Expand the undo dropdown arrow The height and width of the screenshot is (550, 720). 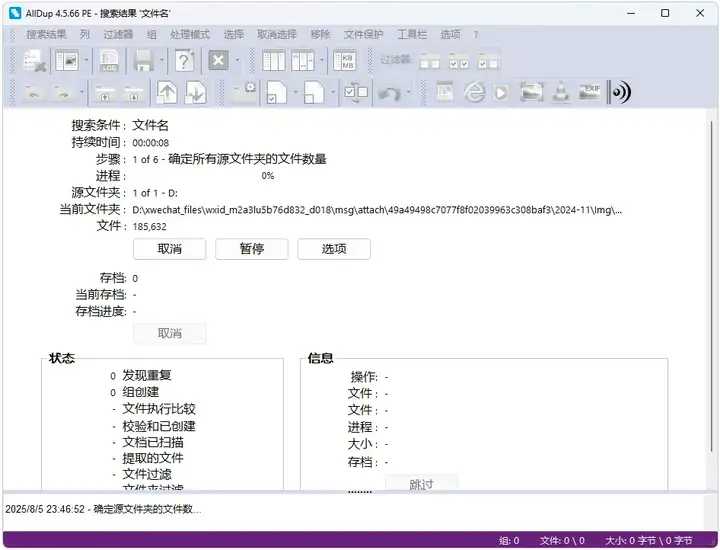(408, 92)
